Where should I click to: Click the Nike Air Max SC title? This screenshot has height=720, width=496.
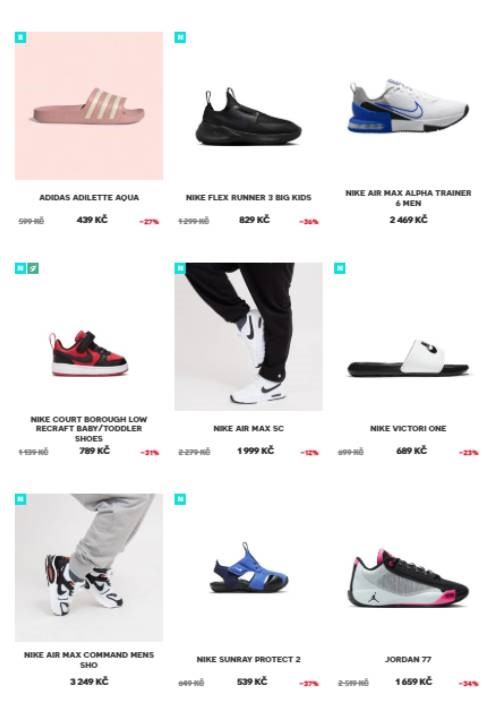[x=248, y=428]
